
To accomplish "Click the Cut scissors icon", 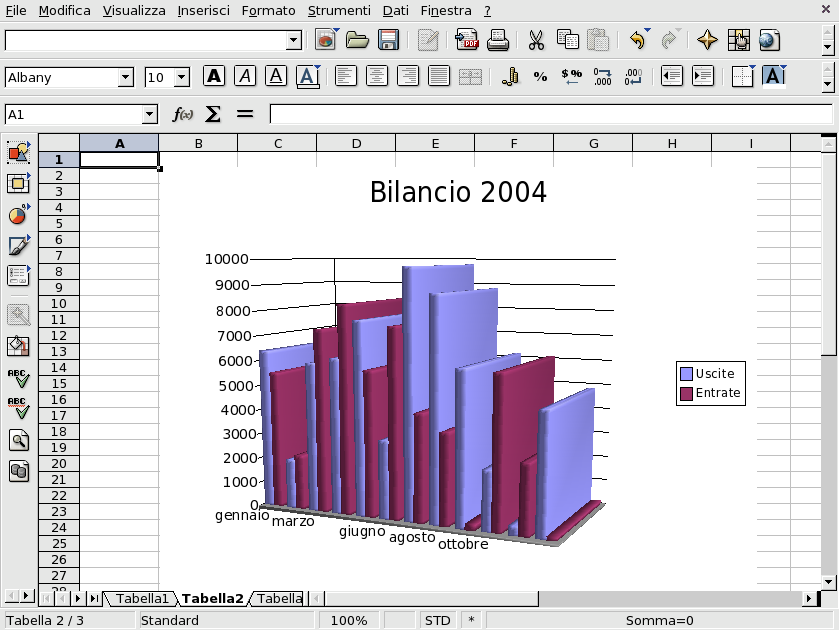I will 536,40.
